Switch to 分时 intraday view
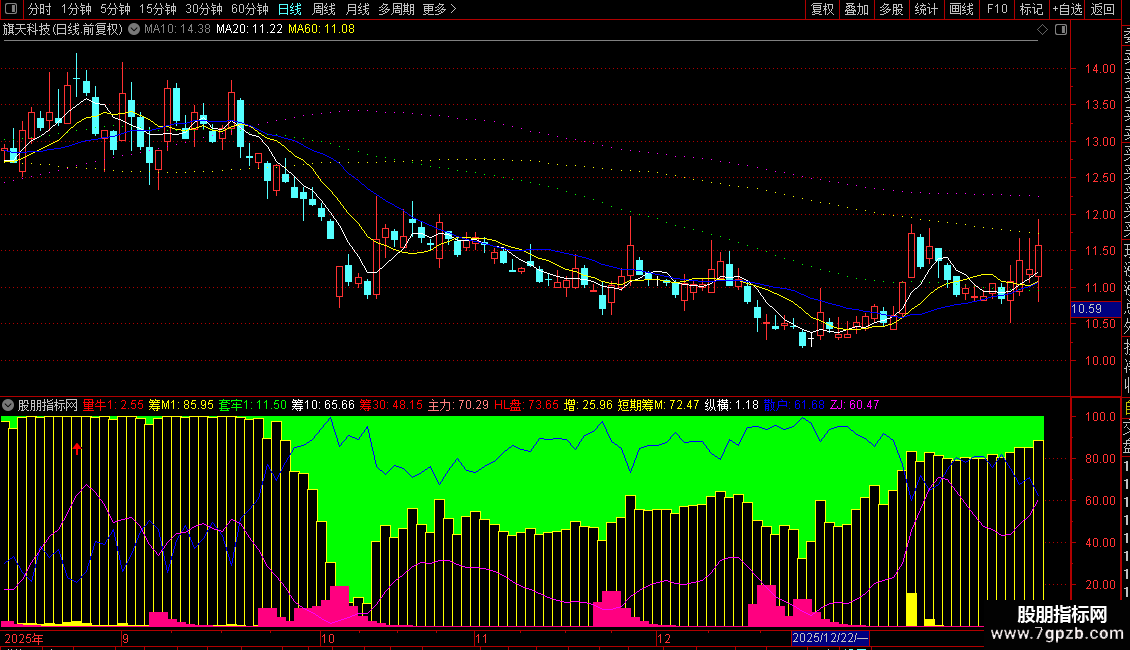The width and height of the screenshot is (1130, 650). click(40, 9)
